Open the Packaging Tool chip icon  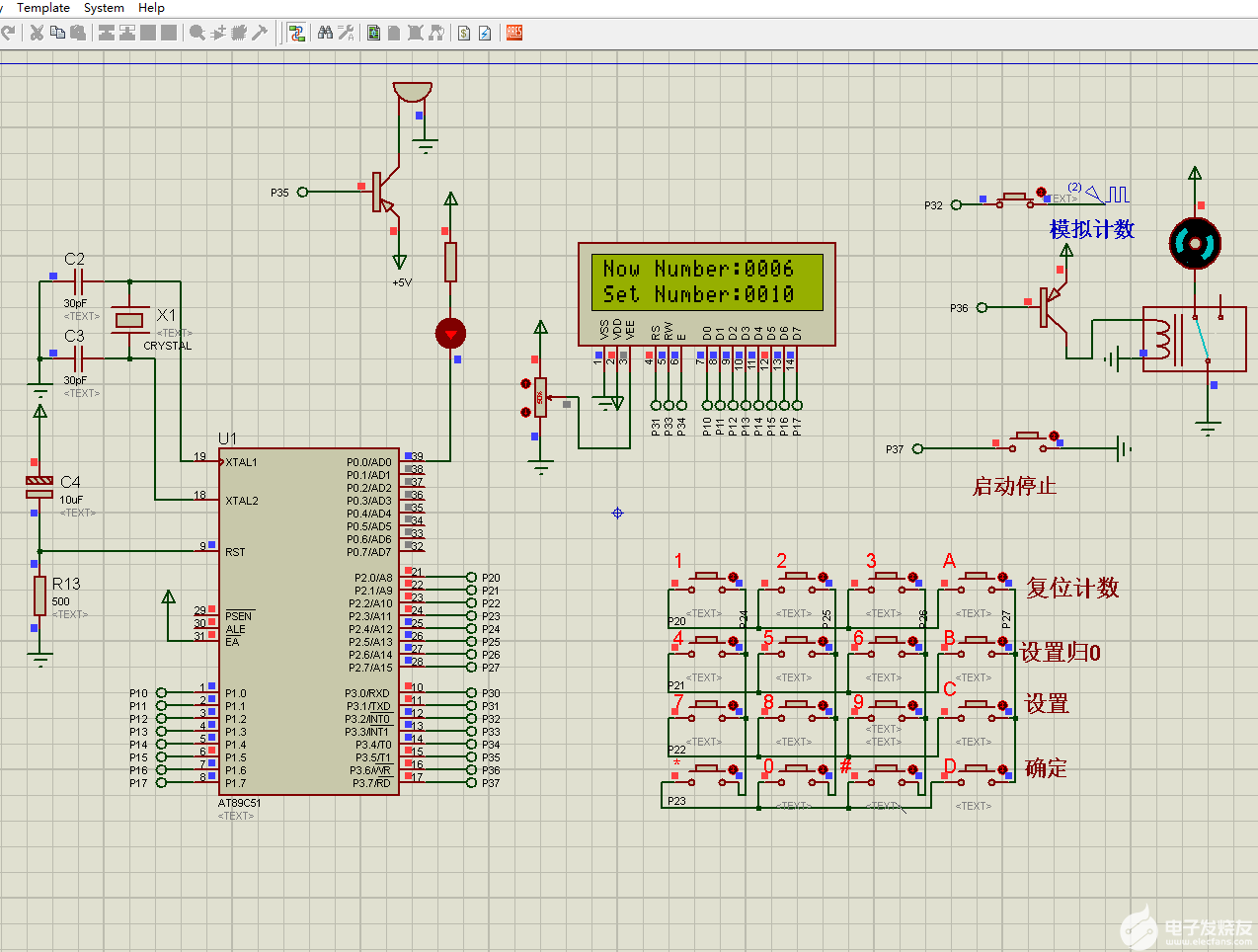pyautogui.click(x=239, y=33)
